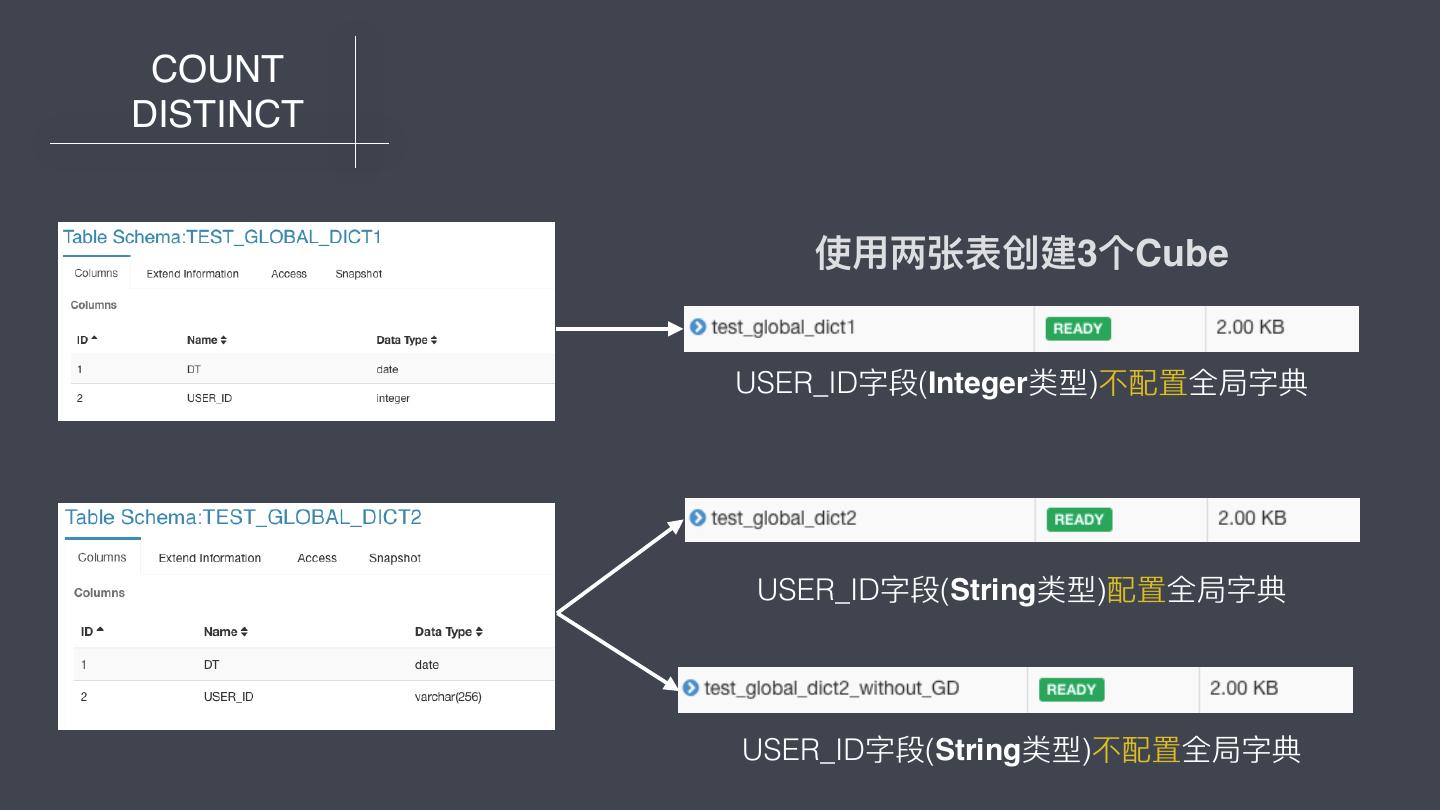The width and height of the screenshot is (1440, 810).
Task: Expand the test_global_dict2_without_GD cube row
Action: tap(691, 688)
